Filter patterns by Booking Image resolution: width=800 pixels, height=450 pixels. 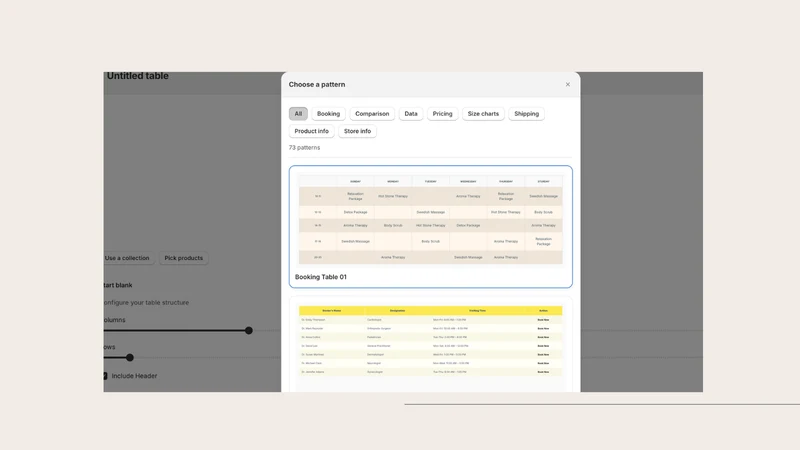click(328, 114)
